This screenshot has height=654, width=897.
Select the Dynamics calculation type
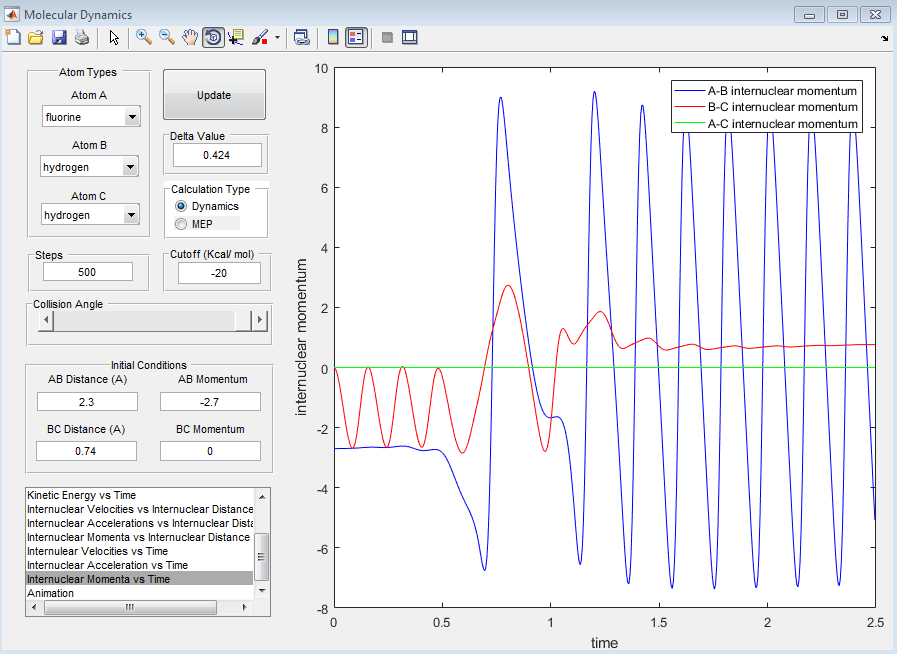(x=181, y=206)
